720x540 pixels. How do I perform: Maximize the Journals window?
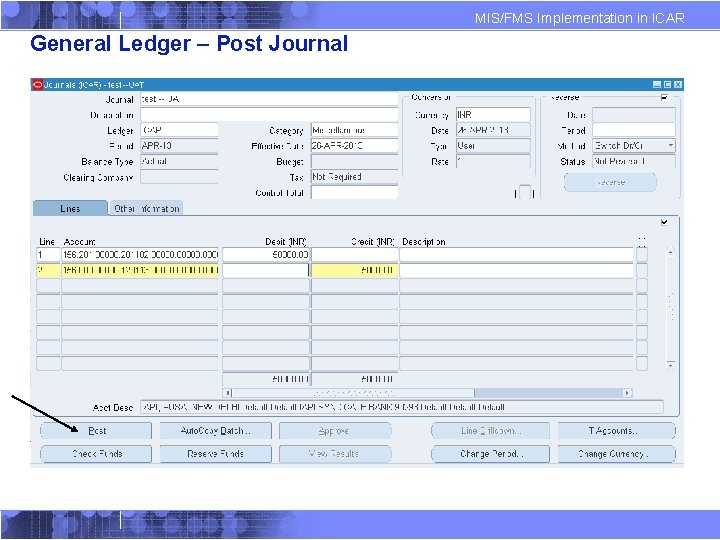667,84
